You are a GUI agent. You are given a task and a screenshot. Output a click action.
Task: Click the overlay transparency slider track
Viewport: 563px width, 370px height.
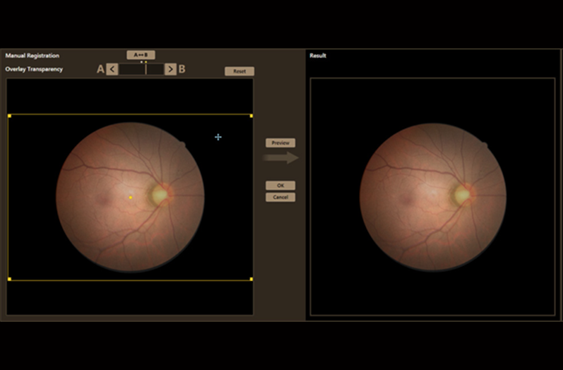tap(141, 69)
